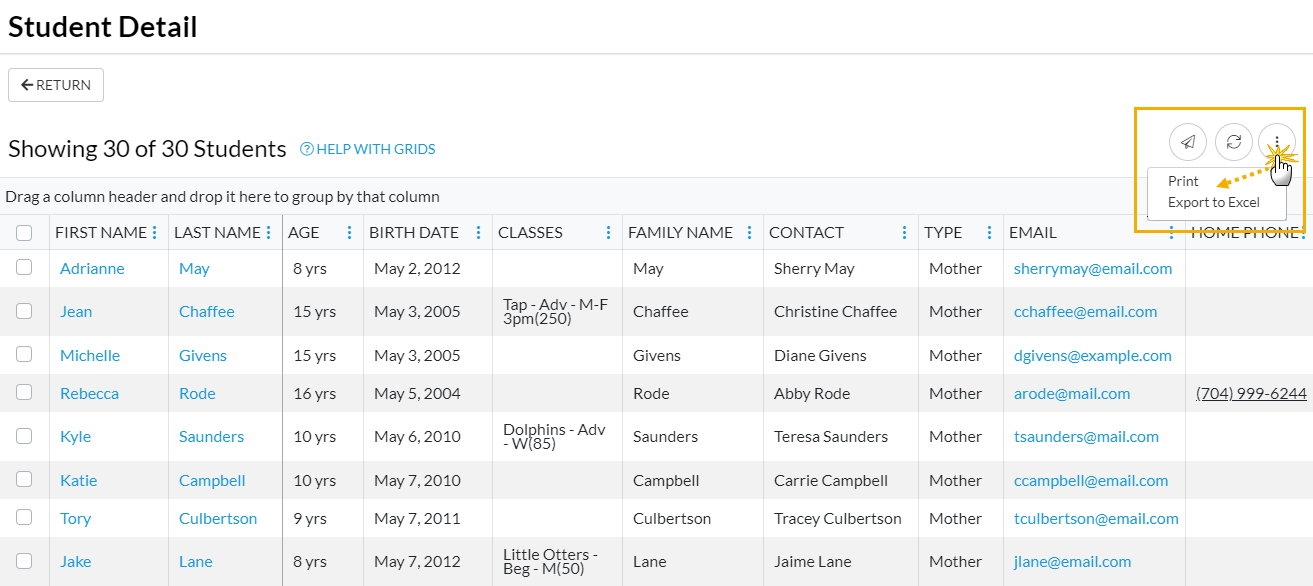Sort by Last Name column header
The width and height of the screenshot is (1313, 586).
217,232
